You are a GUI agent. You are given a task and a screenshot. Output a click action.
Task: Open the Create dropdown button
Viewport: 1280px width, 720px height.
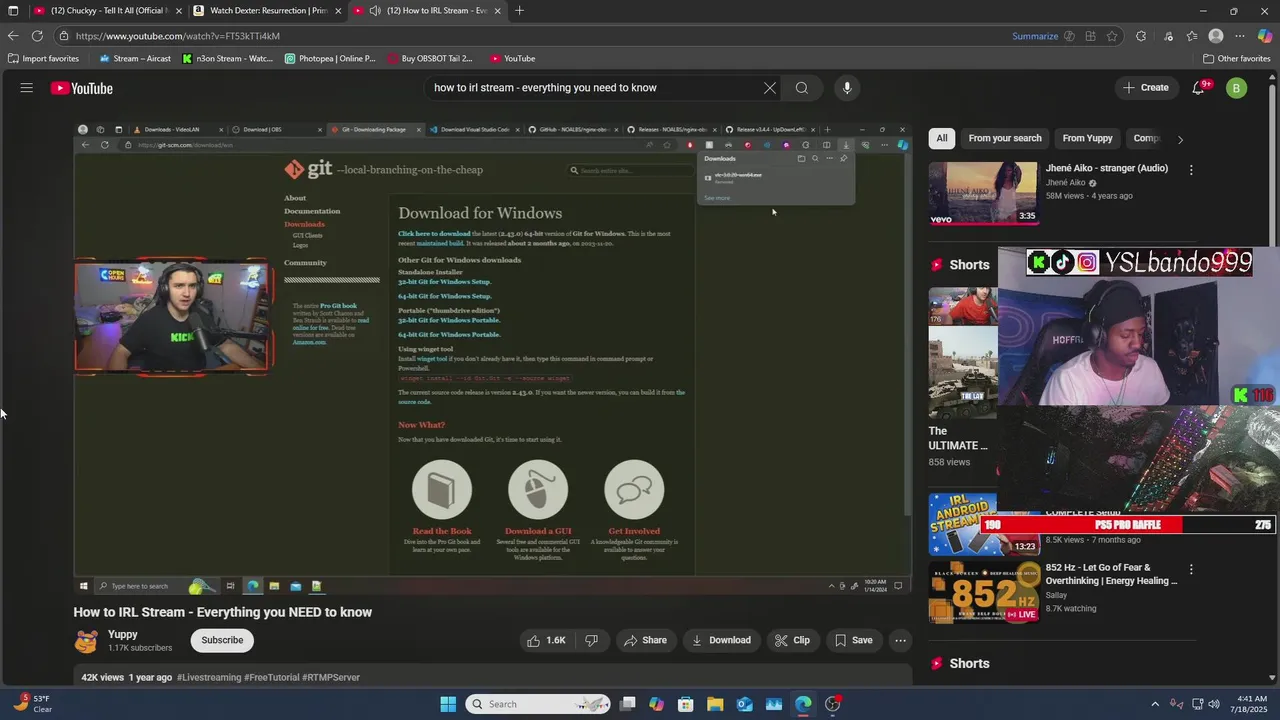(x=1145, y=88)
